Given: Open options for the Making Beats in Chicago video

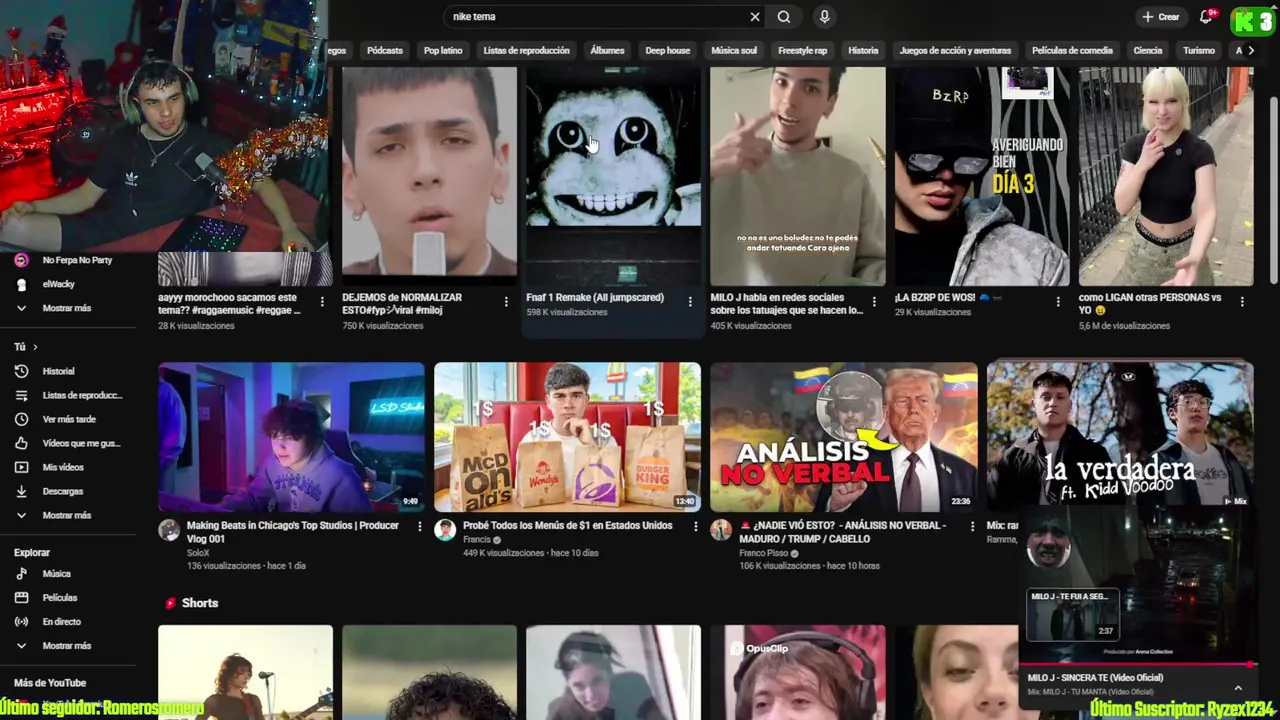Looking at the screenshot, I should pos(420,527).
